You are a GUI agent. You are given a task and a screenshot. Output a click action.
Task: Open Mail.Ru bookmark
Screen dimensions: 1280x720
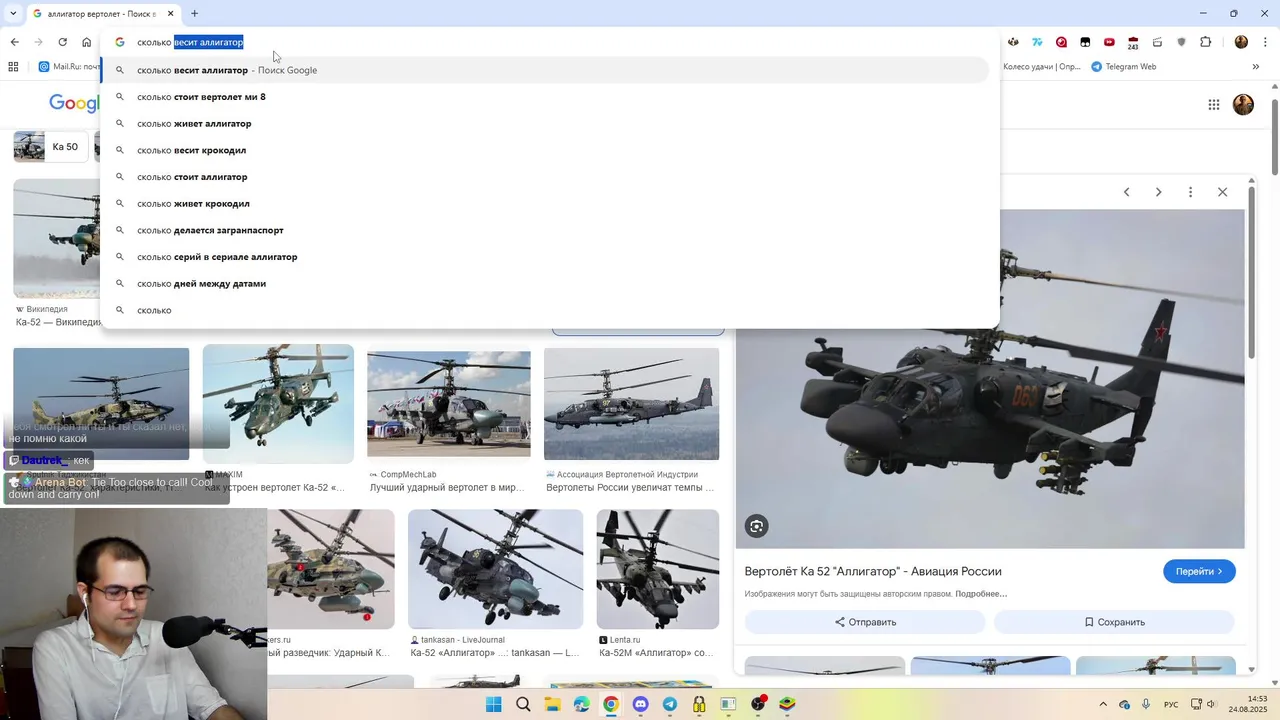69,67
